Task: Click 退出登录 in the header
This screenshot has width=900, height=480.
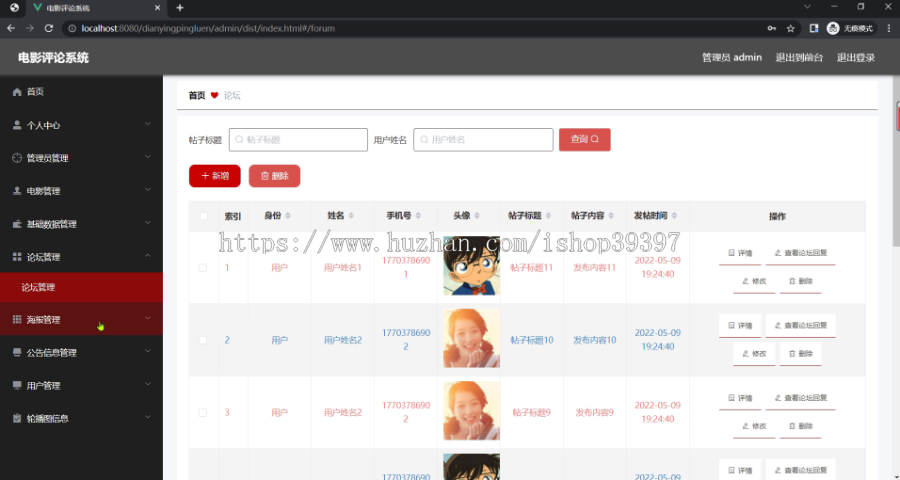Action: tap(855, 57)
